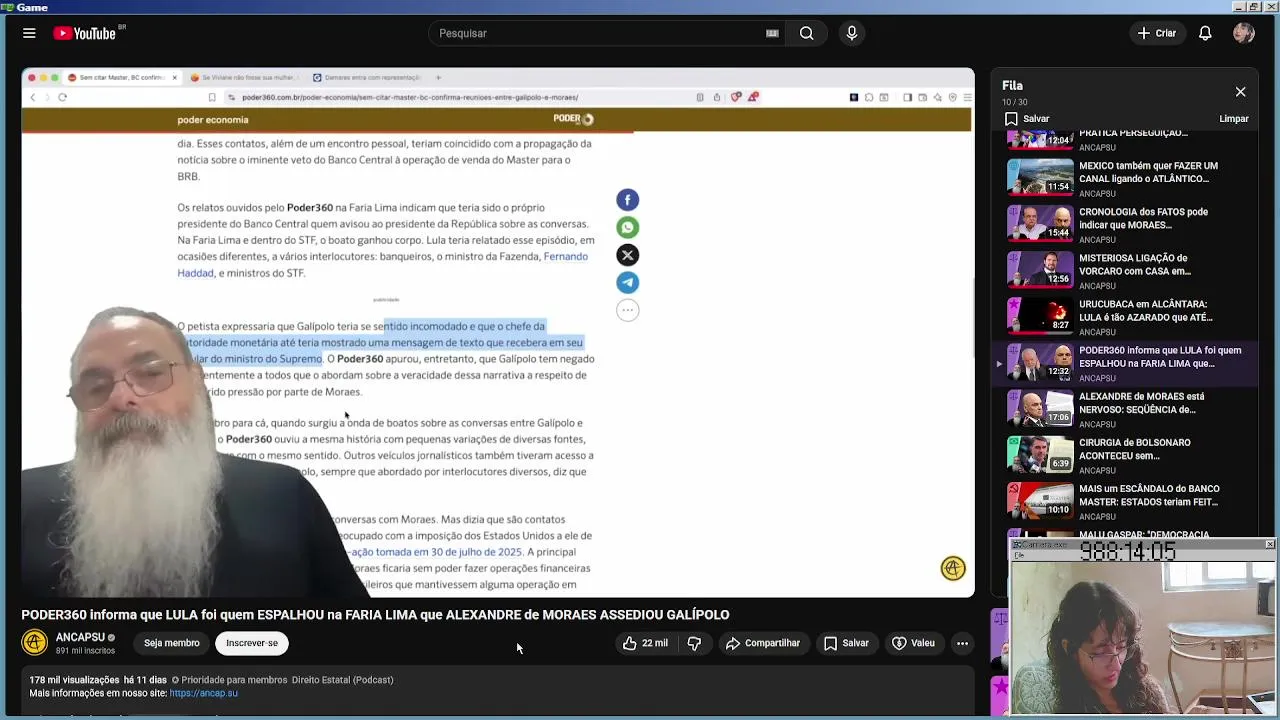The width and height of the screenshot is (1280, 720).
Task: Click PODER360 logo in article header
Action: coord(573,119)
